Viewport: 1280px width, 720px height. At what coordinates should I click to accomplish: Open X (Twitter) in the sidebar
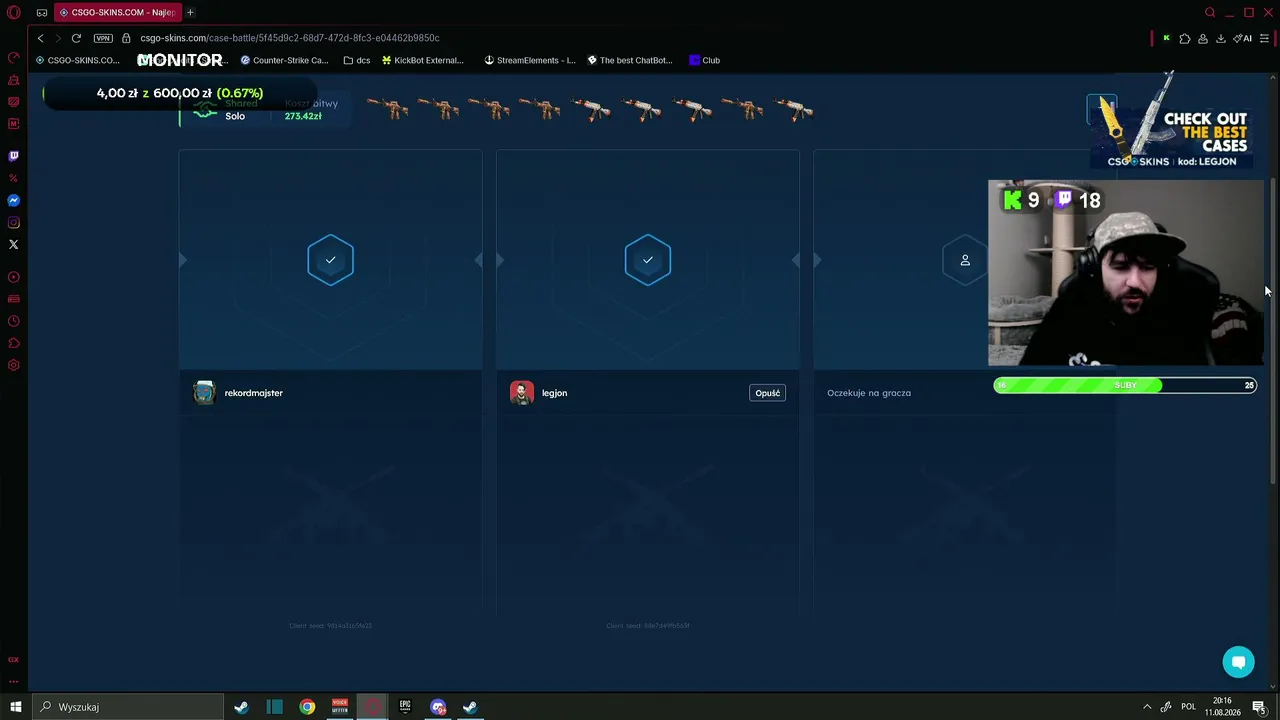click(x=14, y=244)
